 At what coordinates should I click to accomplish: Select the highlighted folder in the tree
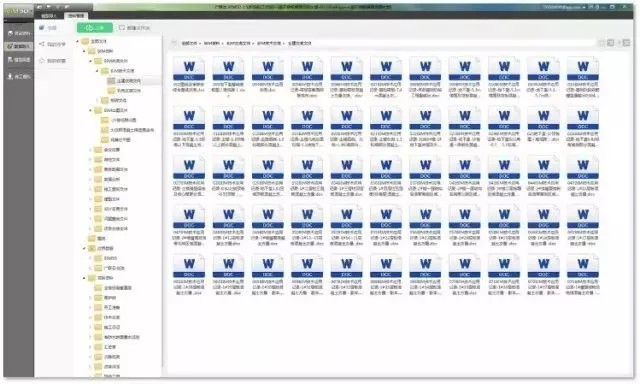[129, 81]
